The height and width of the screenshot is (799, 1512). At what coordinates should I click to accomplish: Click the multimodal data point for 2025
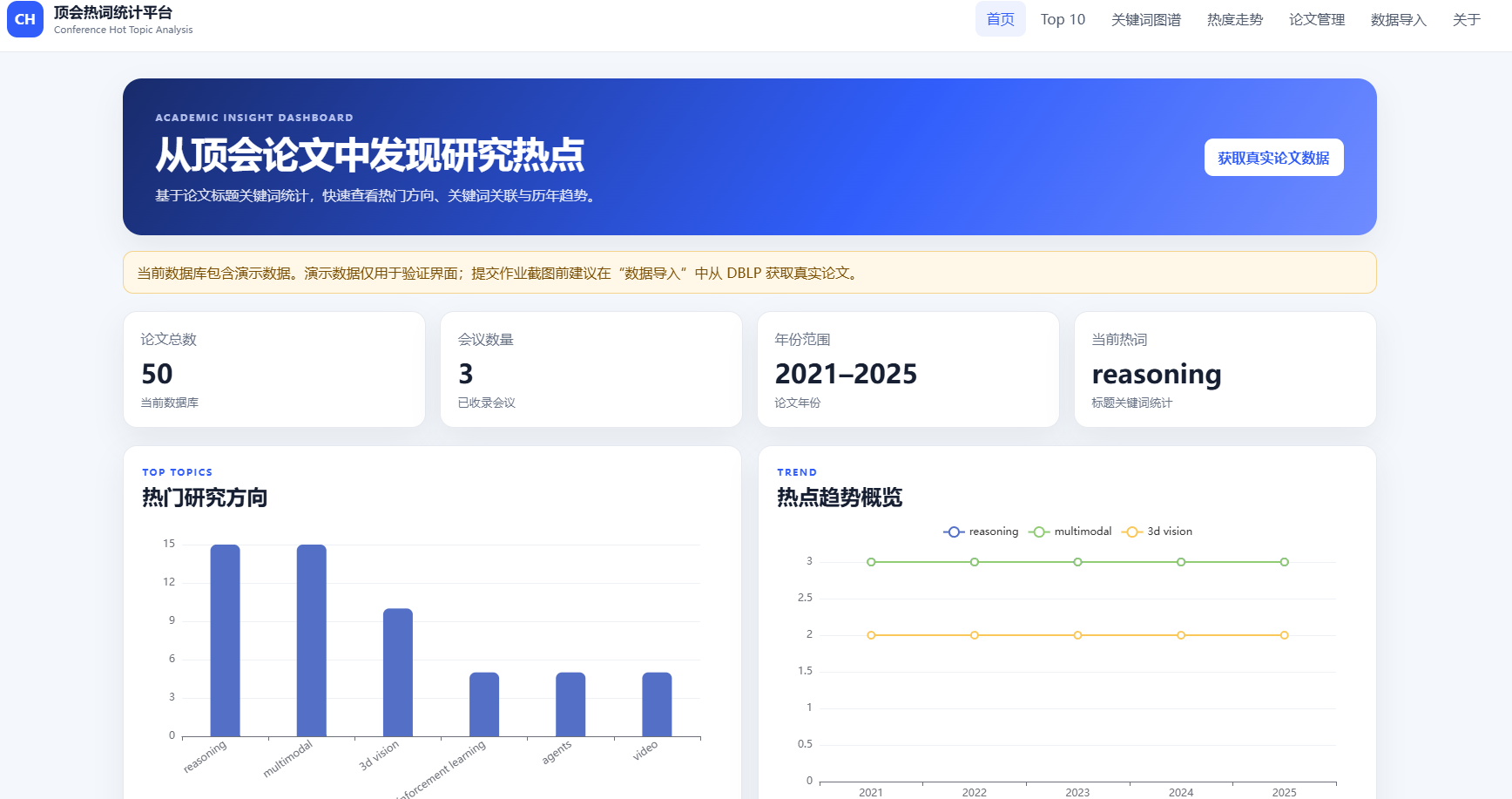click(1285, 562)
